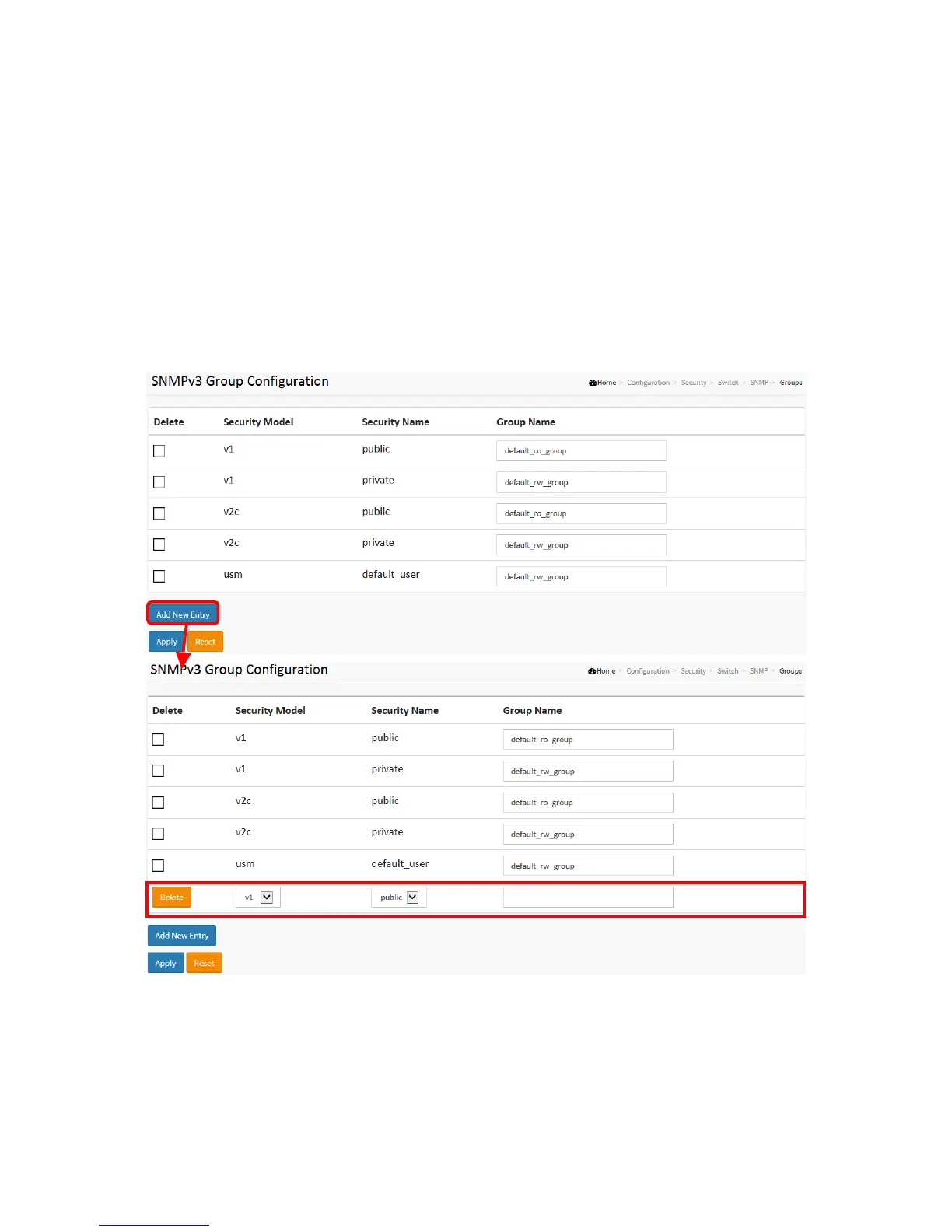This screenshot has height=1232, width=952.
Task: Tick delete checkbox for v2c public in upper table
Action: point(159,513)
